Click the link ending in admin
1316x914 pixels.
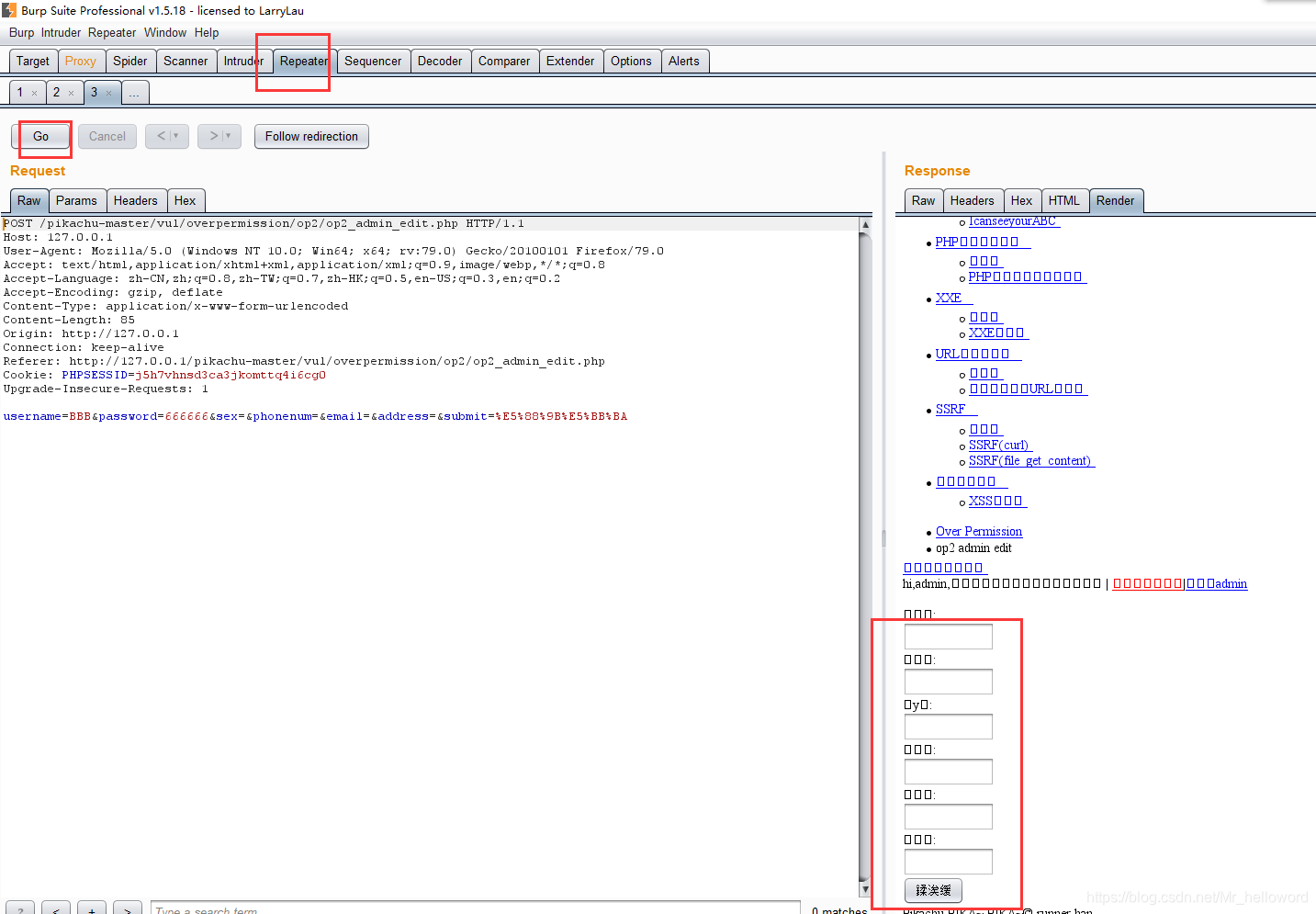point(1217,584)
